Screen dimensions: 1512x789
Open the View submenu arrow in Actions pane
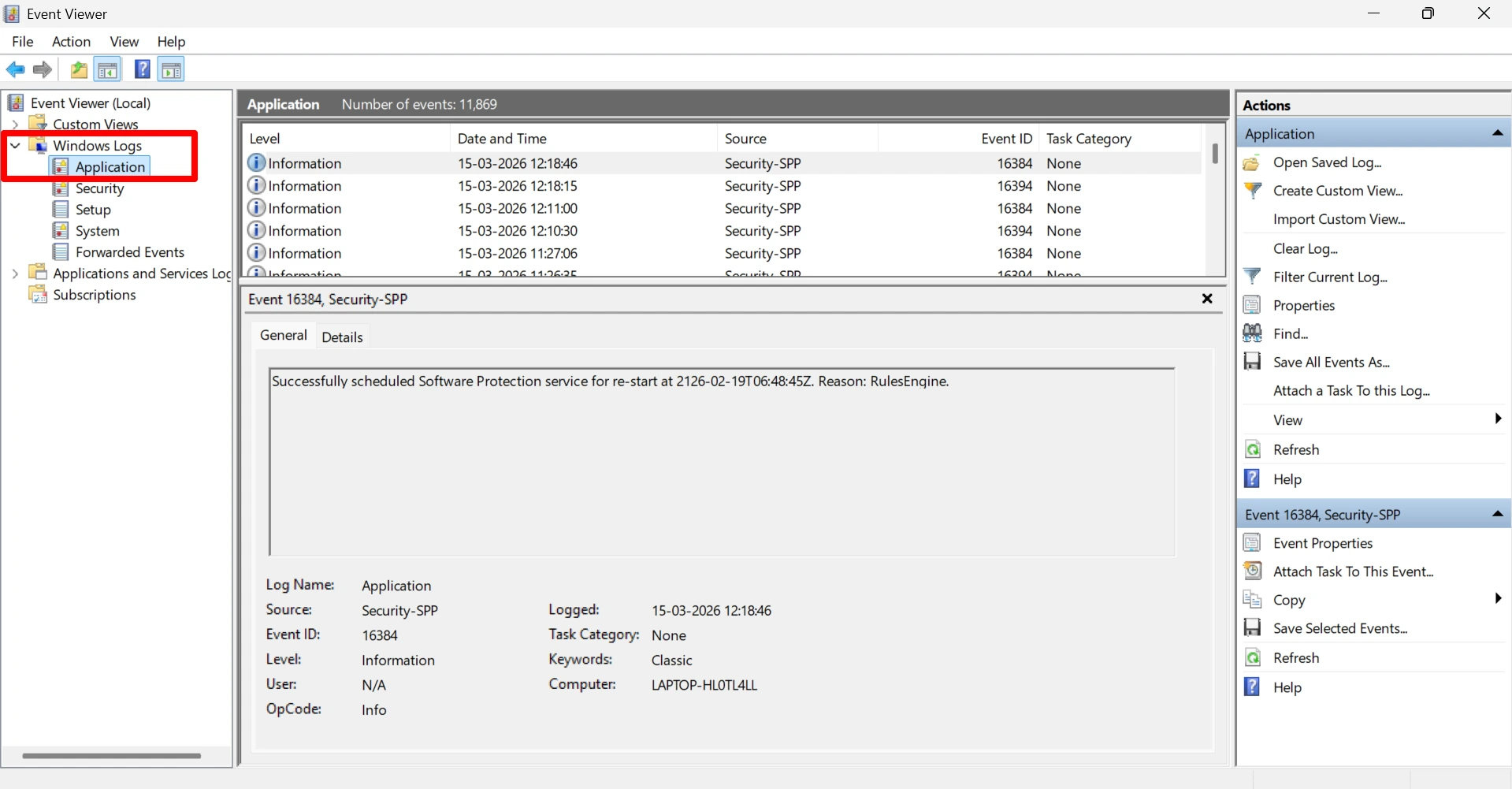point(1497,419)
